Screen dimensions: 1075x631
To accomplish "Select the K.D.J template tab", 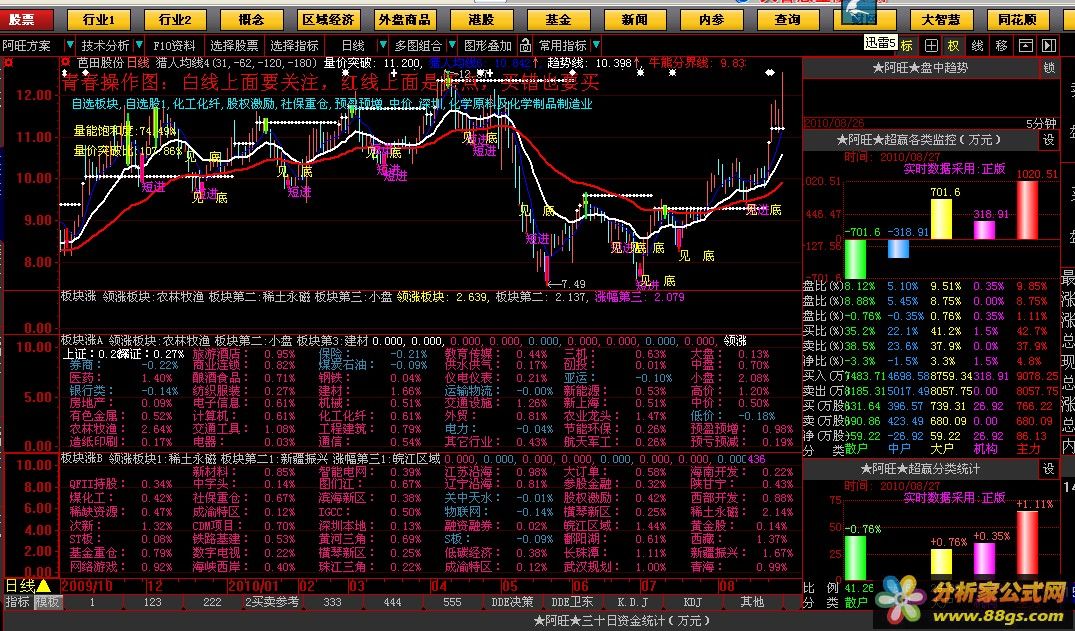I will (632, 602).
